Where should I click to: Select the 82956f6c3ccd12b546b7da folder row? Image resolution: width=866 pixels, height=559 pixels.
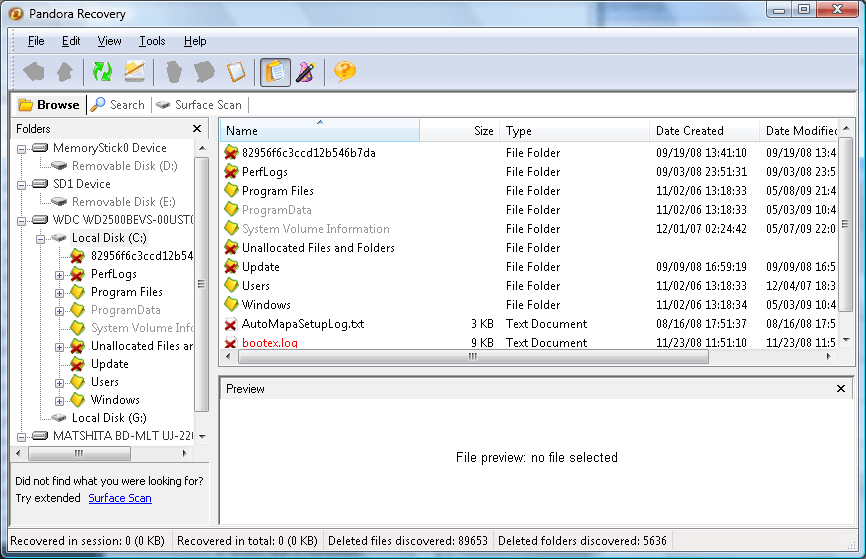point(529,152)
